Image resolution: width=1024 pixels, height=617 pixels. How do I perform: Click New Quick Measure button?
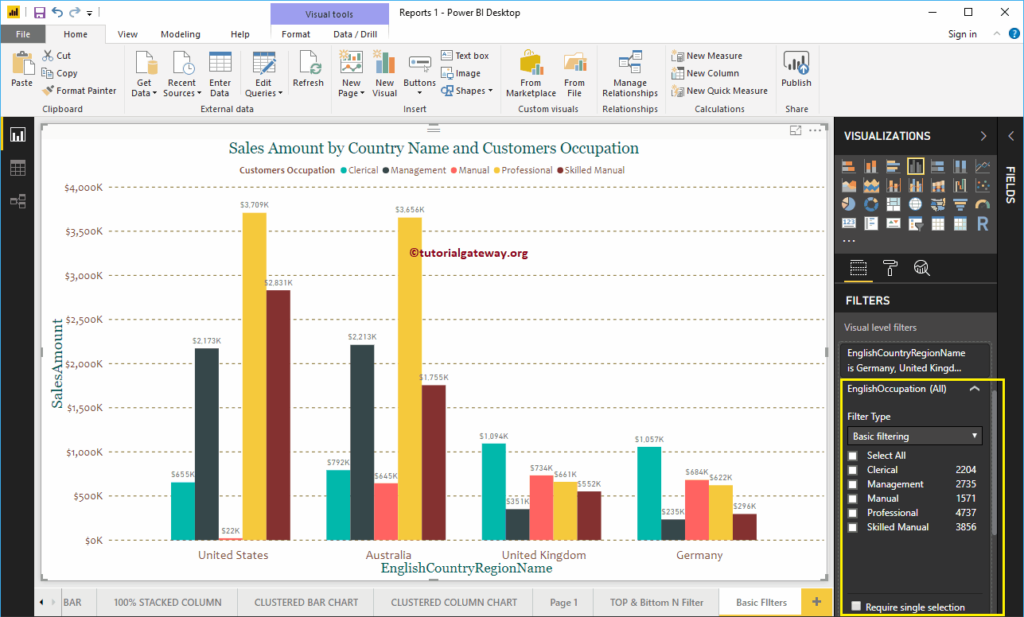pos(719,91)
